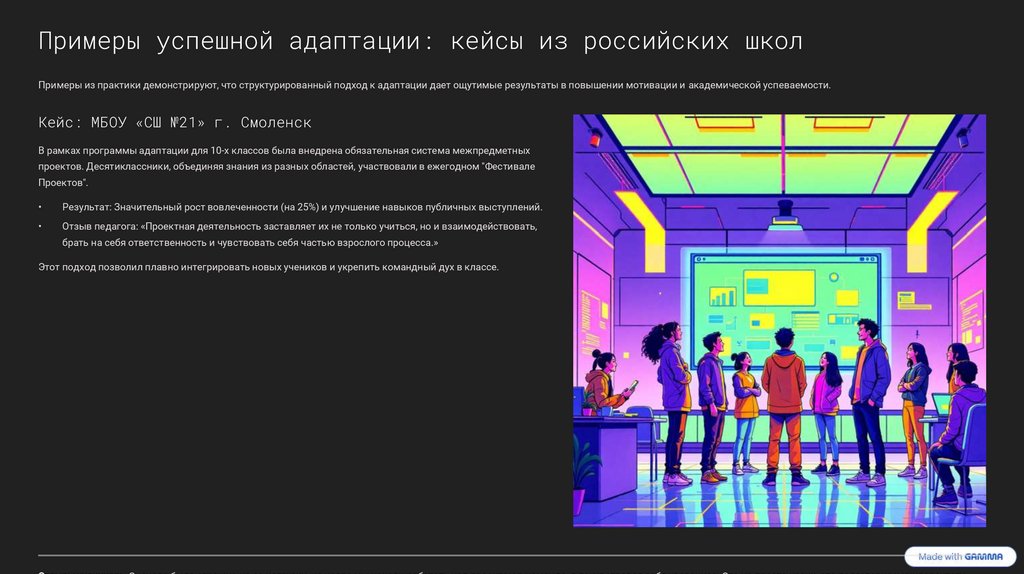Click the neon classroom illustration
Viewport: 1024px width, 574px height.
(x=779, y=321)
